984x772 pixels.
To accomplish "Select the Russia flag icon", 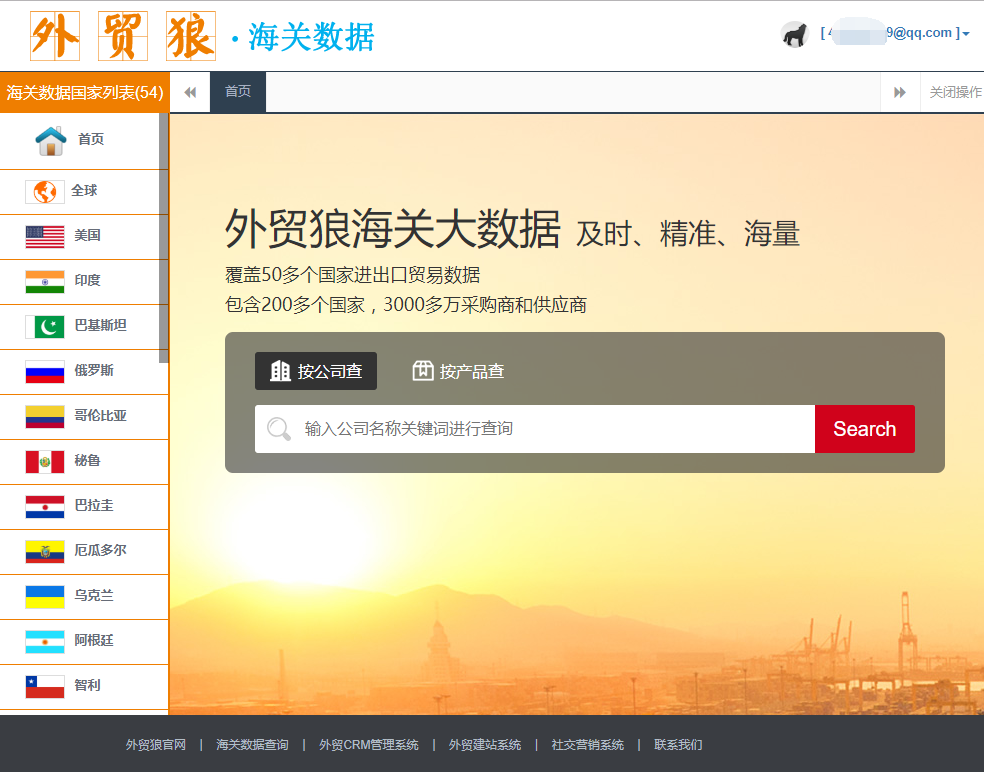I will (45, 372).
